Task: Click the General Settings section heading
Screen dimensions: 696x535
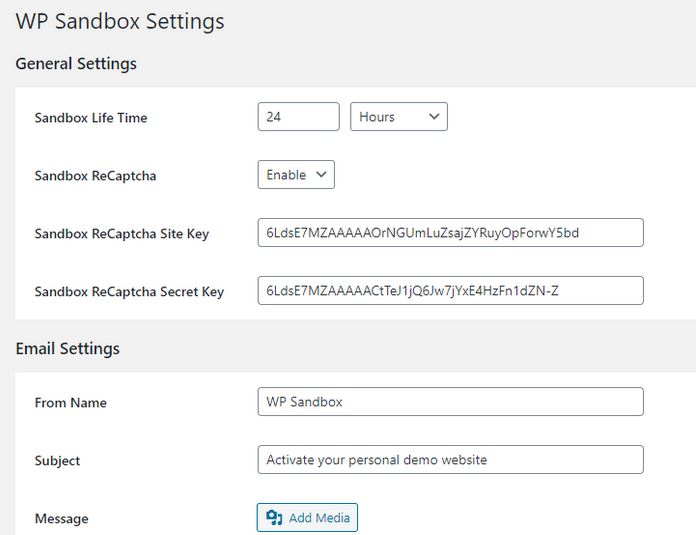Action: (76, 64)
